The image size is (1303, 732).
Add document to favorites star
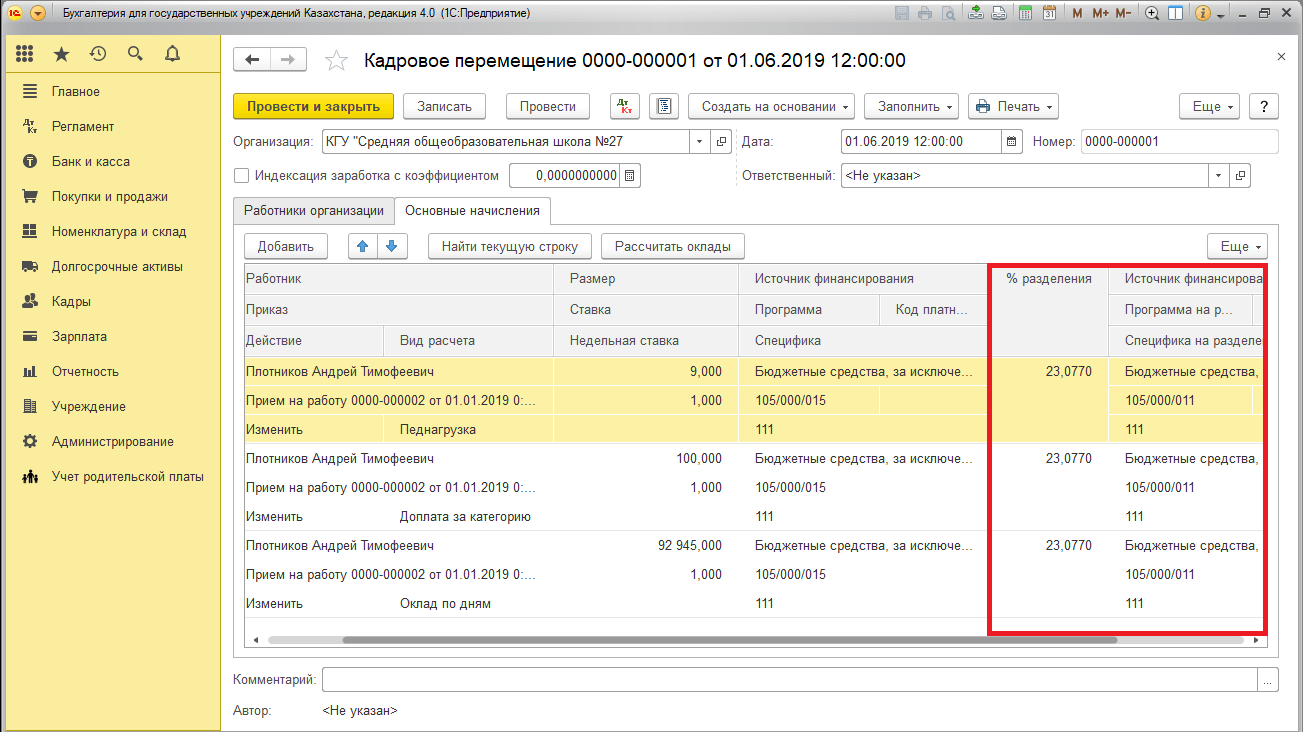337,61
